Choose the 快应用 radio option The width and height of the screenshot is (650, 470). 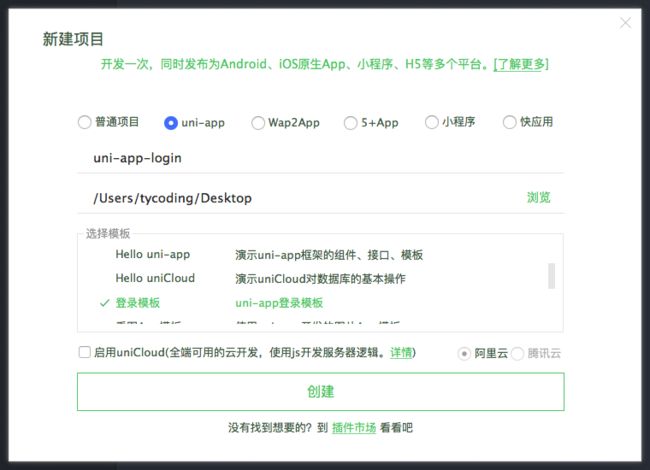509,122
